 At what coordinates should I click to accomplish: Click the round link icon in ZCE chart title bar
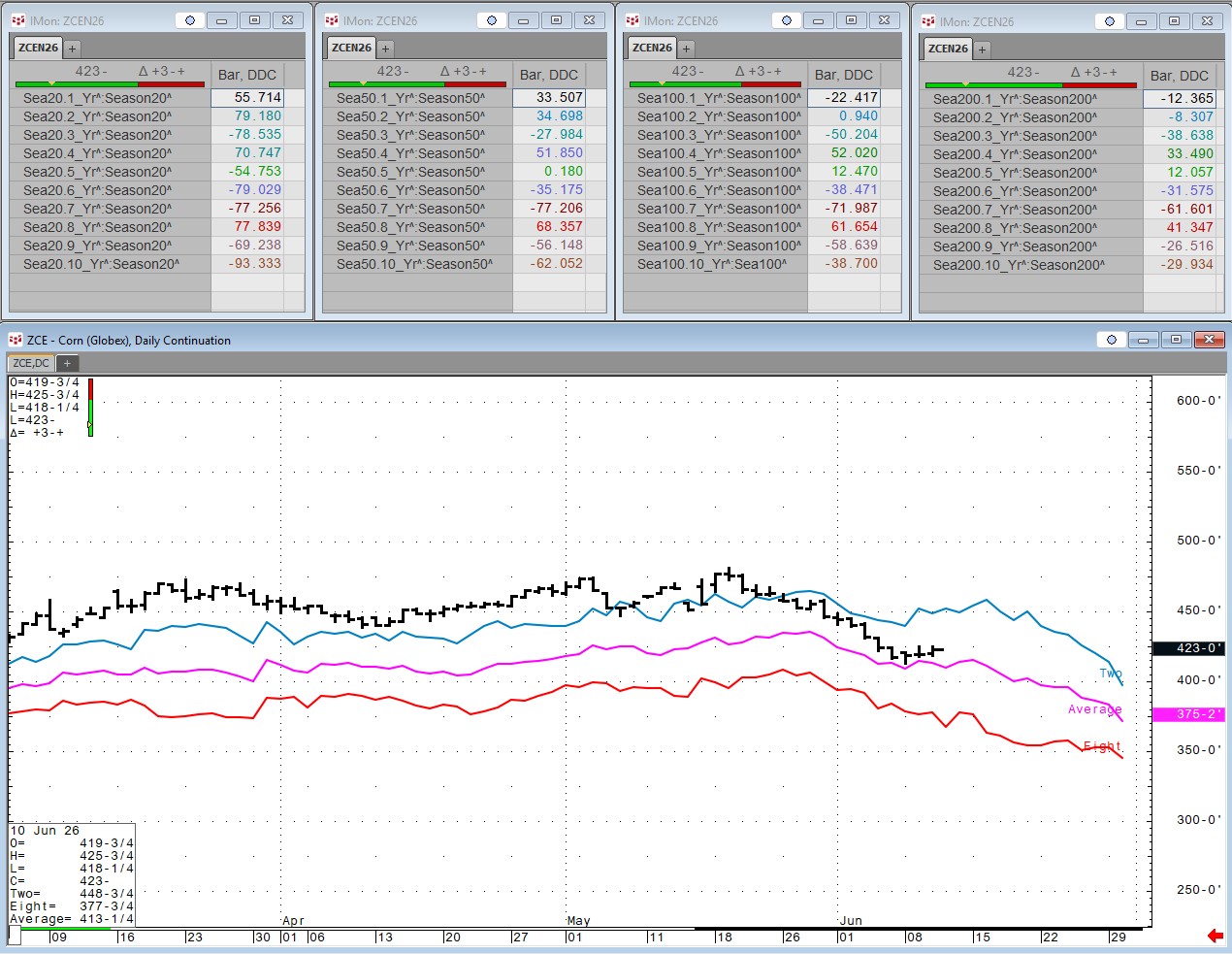[1112, 340]
